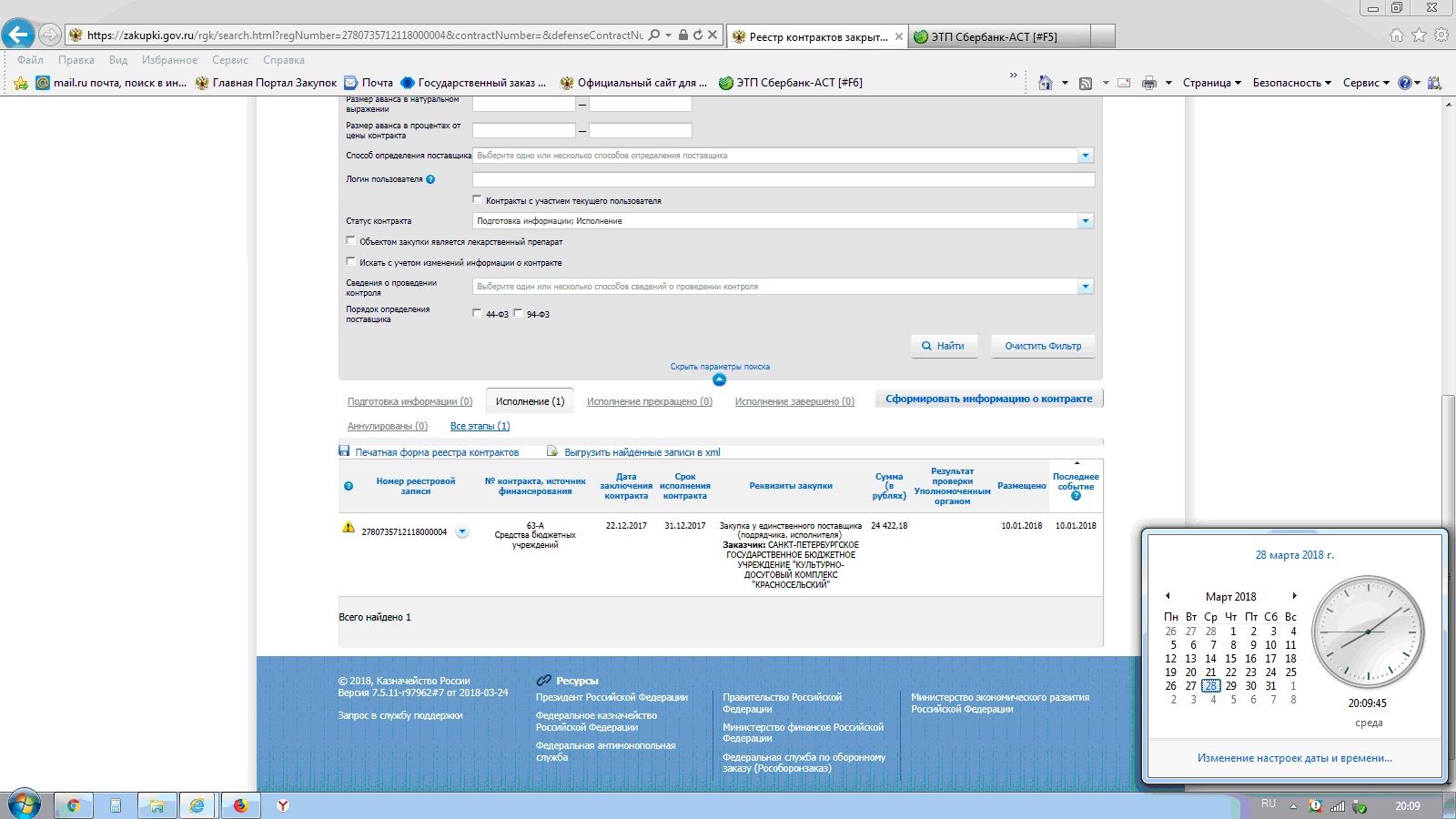This screenshot has width=1456, height=819.
Task: Open Google Chrome from the taskbar
Action: tap(73, 805)
